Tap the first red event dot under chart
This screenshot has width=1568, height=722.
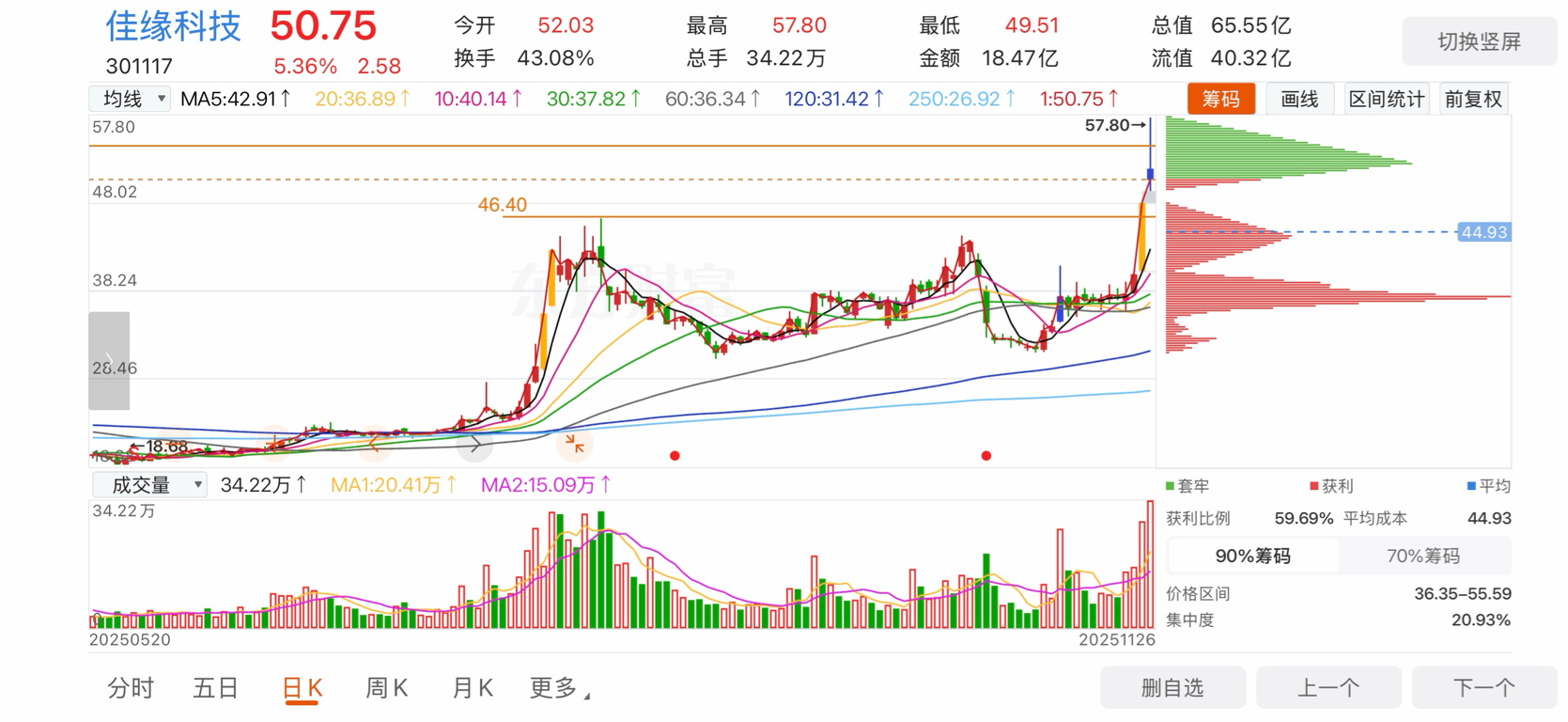pyautogui.click(x=675, y=456)
